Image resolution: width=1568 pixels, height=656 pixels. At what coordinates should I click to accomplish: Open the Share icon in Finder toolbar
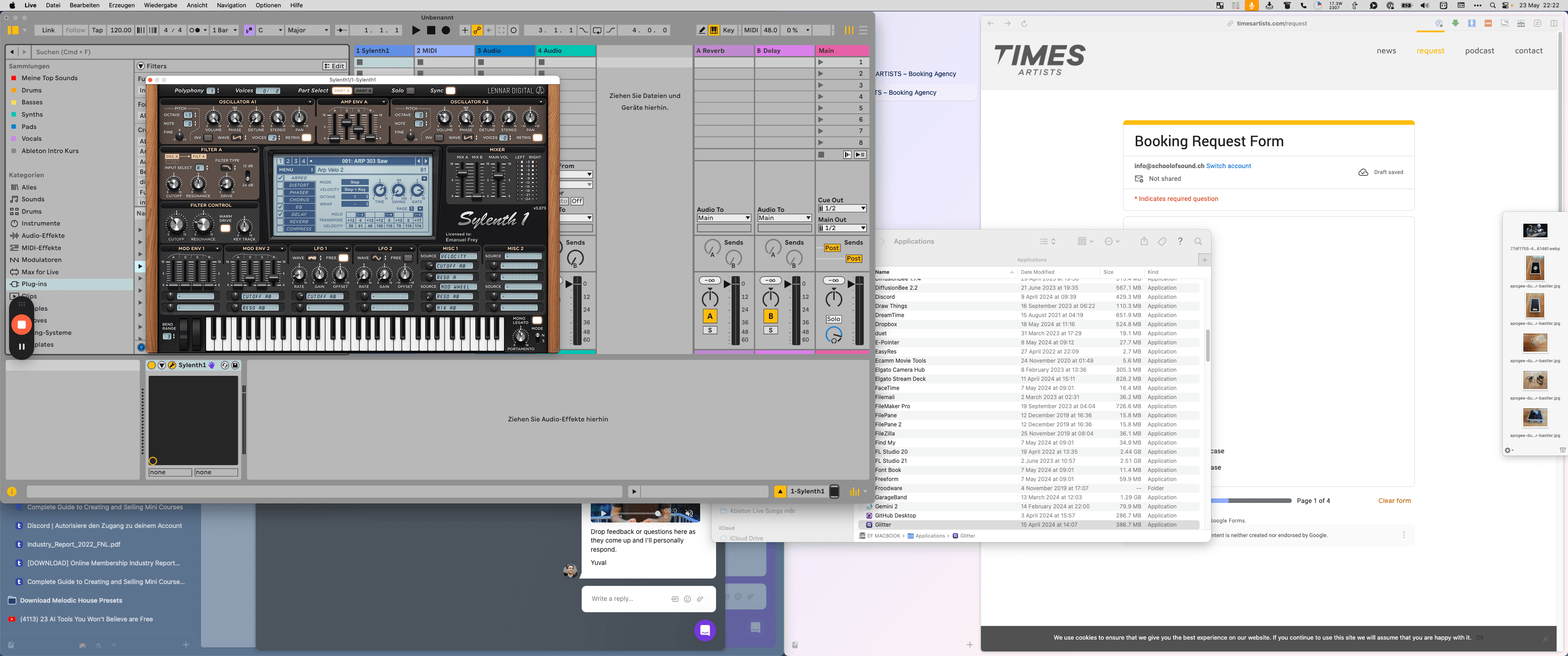(1144, 241)
